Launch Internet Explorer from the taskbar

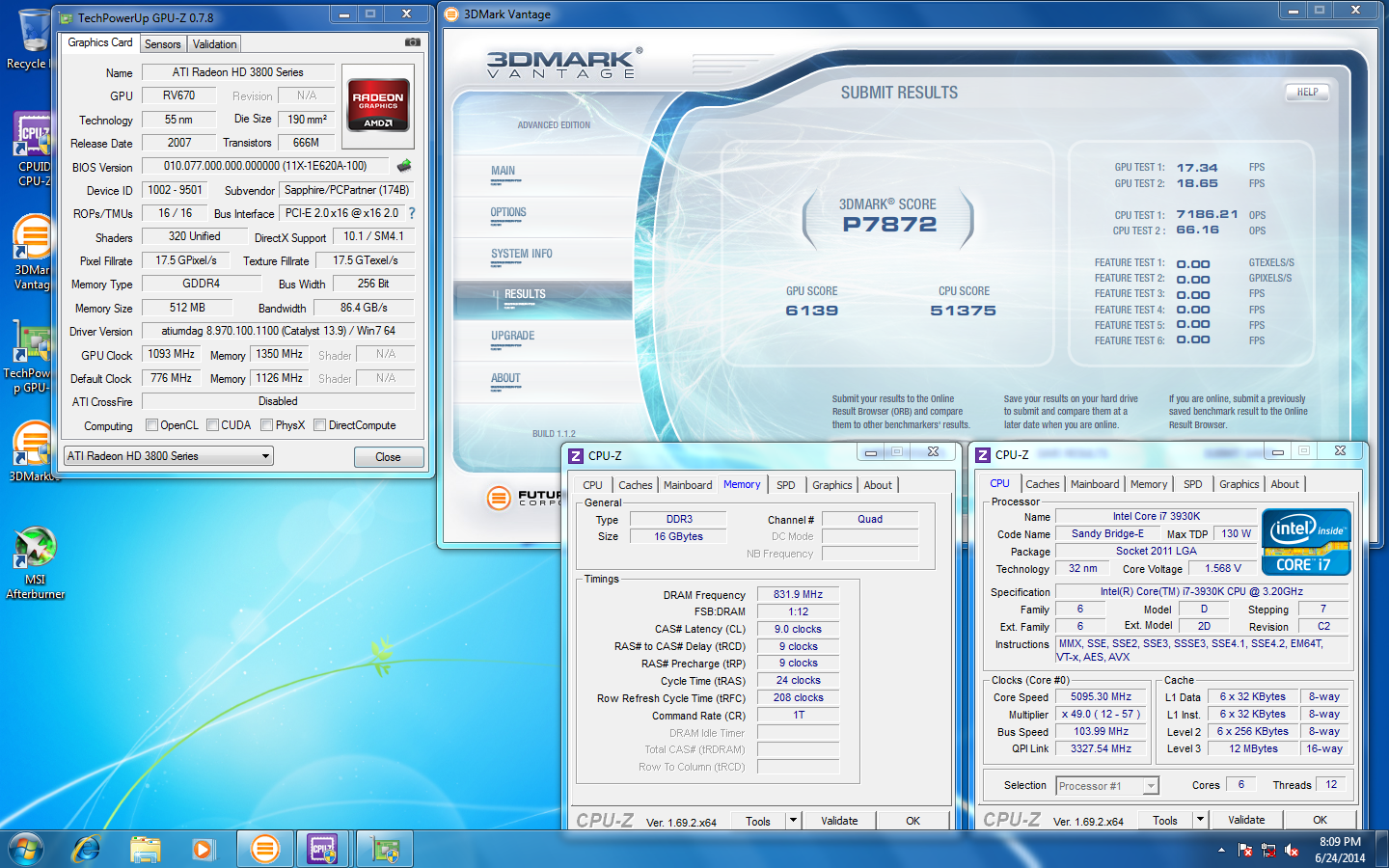87,849
